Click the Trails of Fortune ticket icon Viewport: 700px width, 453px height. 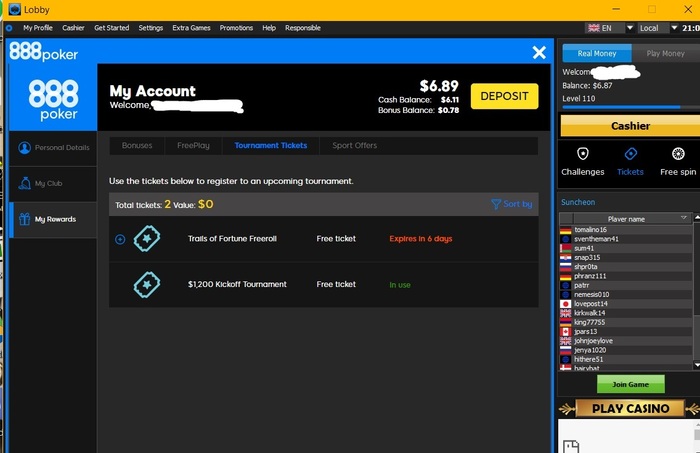pyautogui.click(x=147, y=239)
